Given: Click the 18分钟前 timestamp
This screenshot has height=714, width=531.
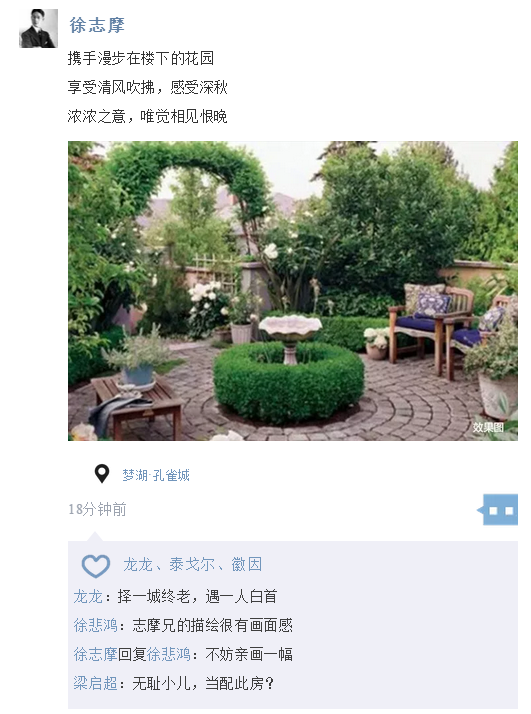Looking at the screenshot, I should pyautogui.click(x=97, y=509).
